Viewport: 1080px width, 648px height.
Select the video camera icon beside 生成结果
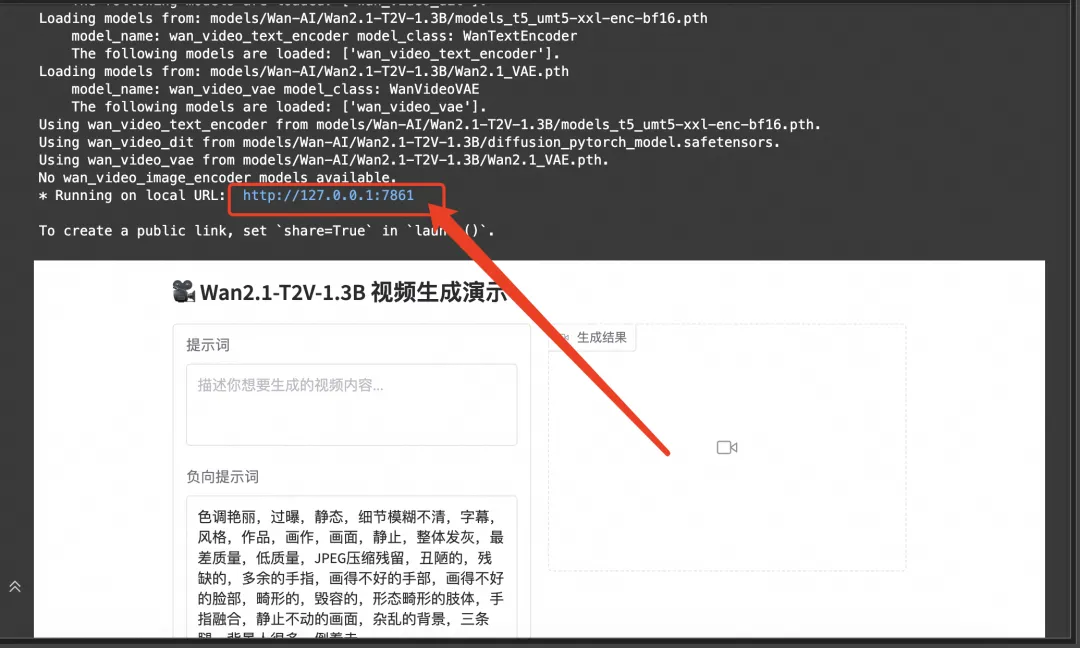click(566, 337)
